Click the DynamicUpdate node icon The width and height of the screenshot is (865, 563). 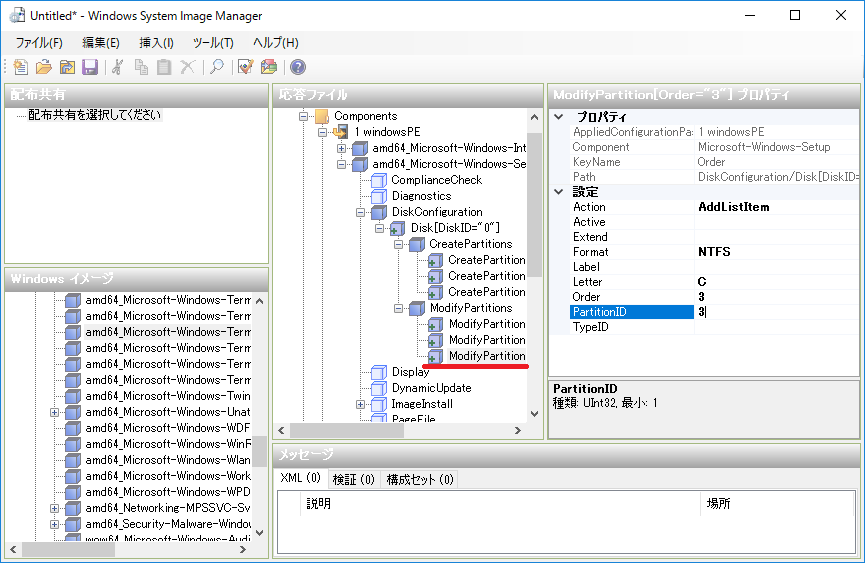[378, 388]
